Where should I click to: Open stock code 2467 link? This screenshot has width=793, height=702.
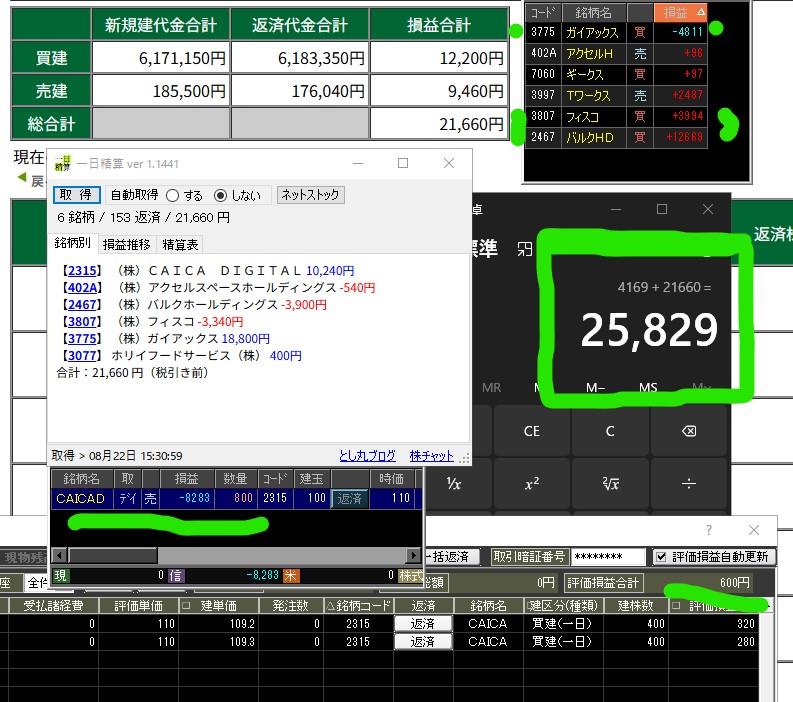coord(82,305)
